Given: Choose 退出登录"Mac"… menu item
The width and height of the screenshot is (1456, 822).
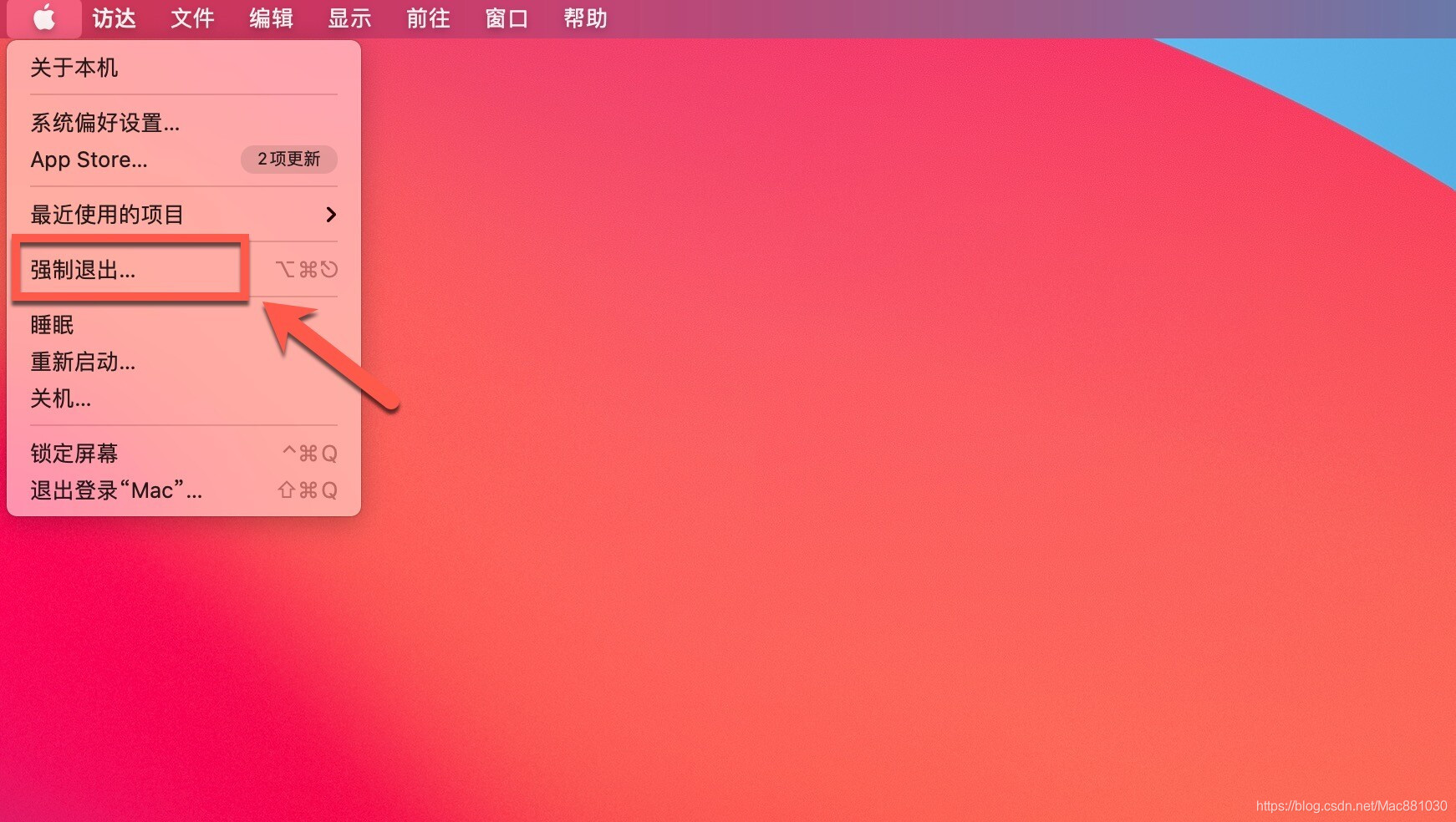Looking at the screenshot, I should point(184,490).
